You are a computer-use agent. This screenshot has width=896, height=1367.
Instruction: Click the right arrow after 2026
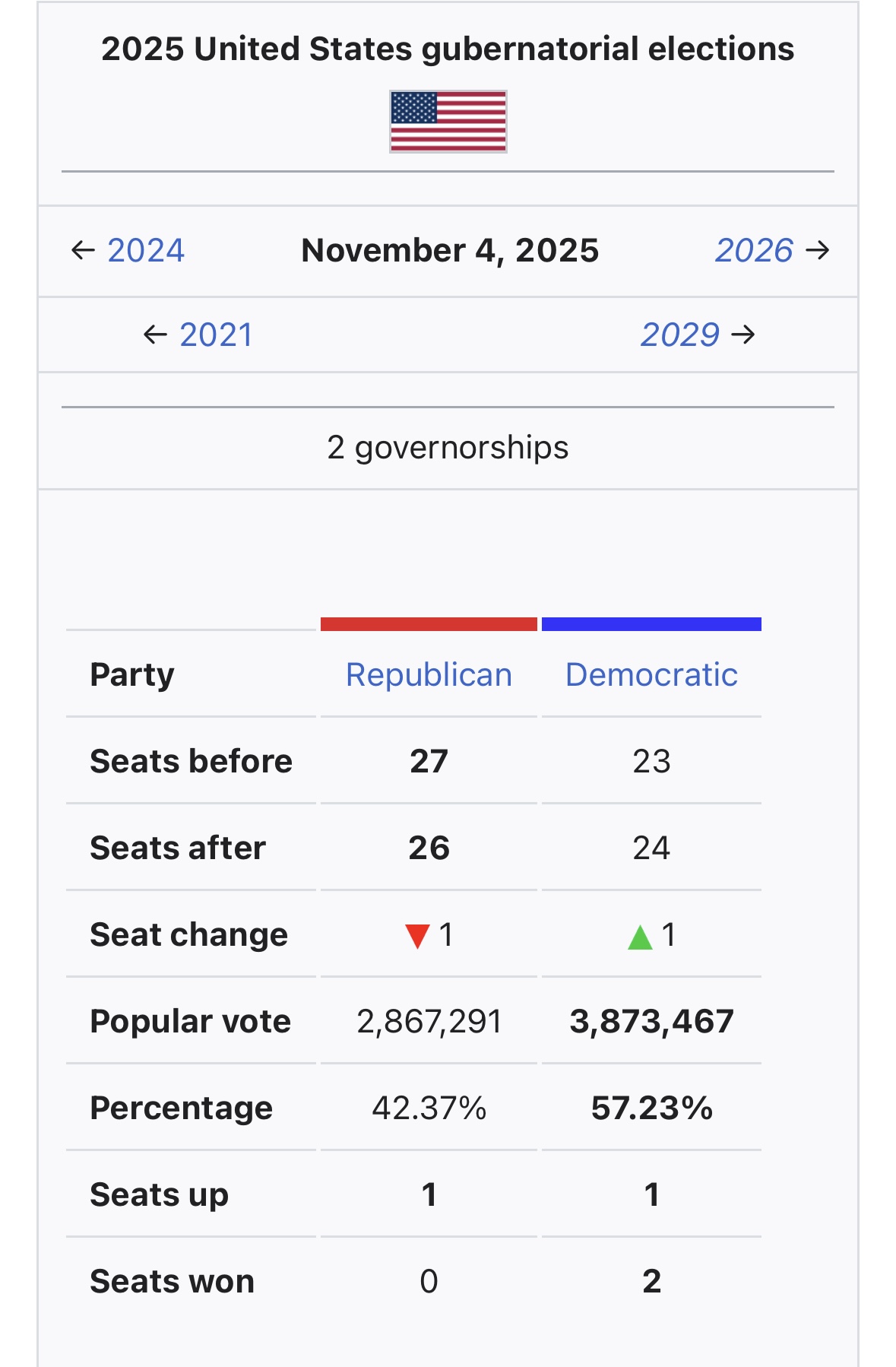818,250
